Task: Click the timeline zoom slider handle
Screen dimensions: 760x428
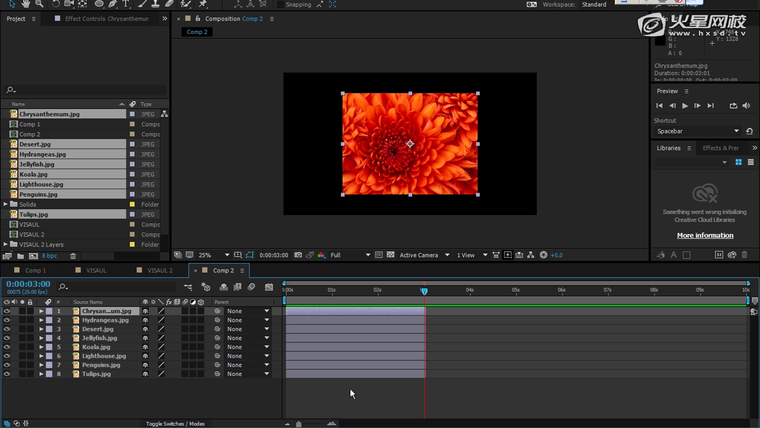Action: [298, 424]
